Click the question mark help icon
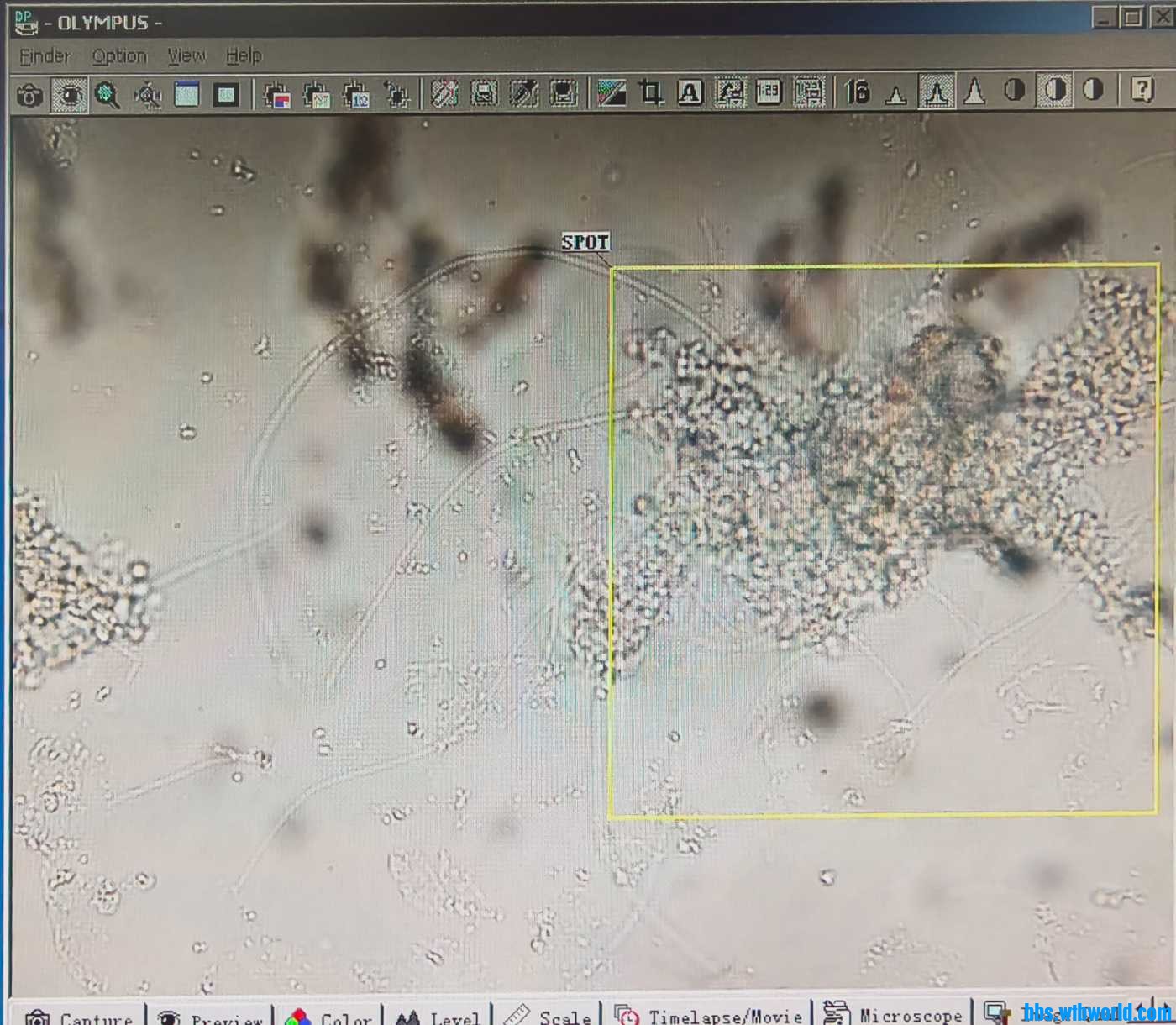The height and width of the screenshot is (1025, 1176). coord(1142,89)
